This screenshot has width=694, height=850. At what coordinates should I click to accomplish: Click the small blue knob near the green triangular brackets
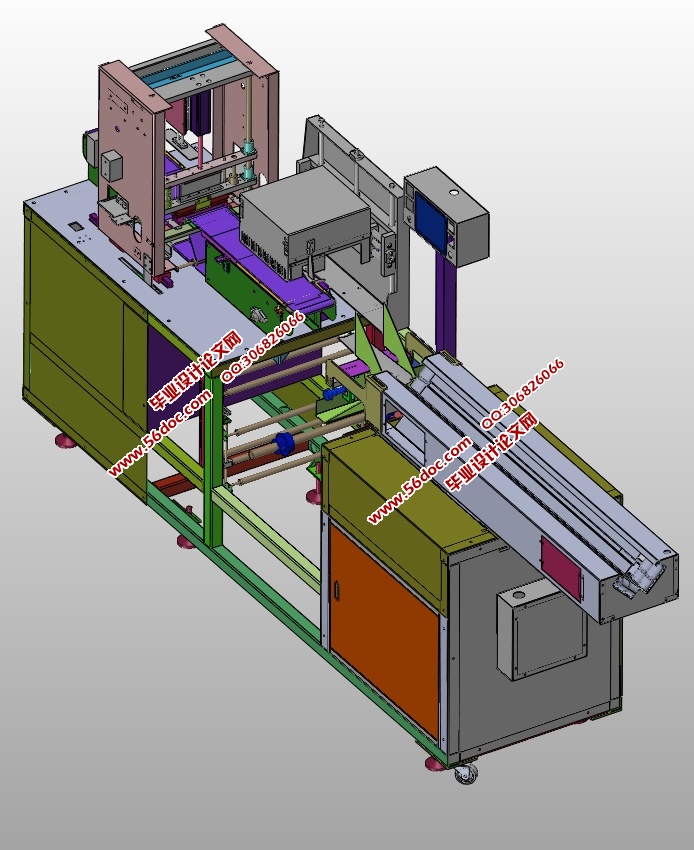[332, 392]
